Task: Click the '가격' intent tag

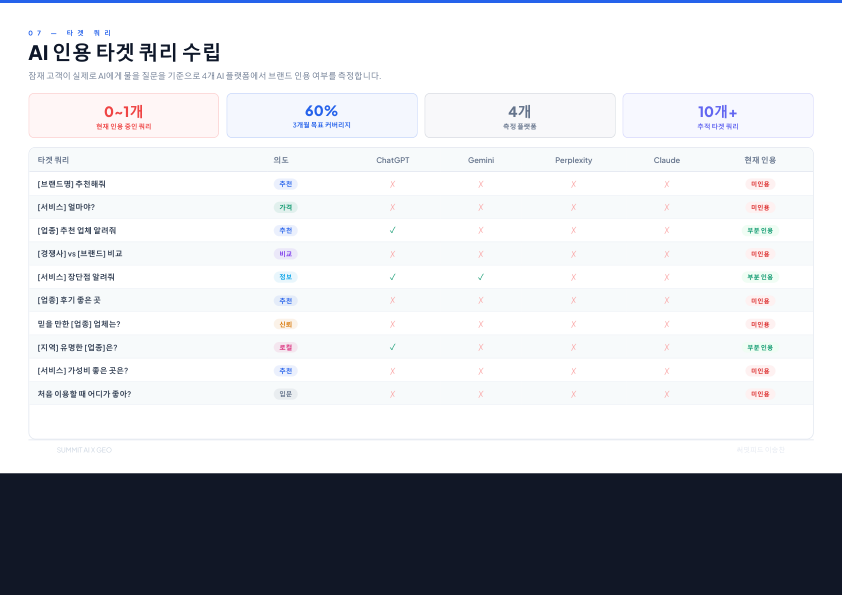Action: 286,207
